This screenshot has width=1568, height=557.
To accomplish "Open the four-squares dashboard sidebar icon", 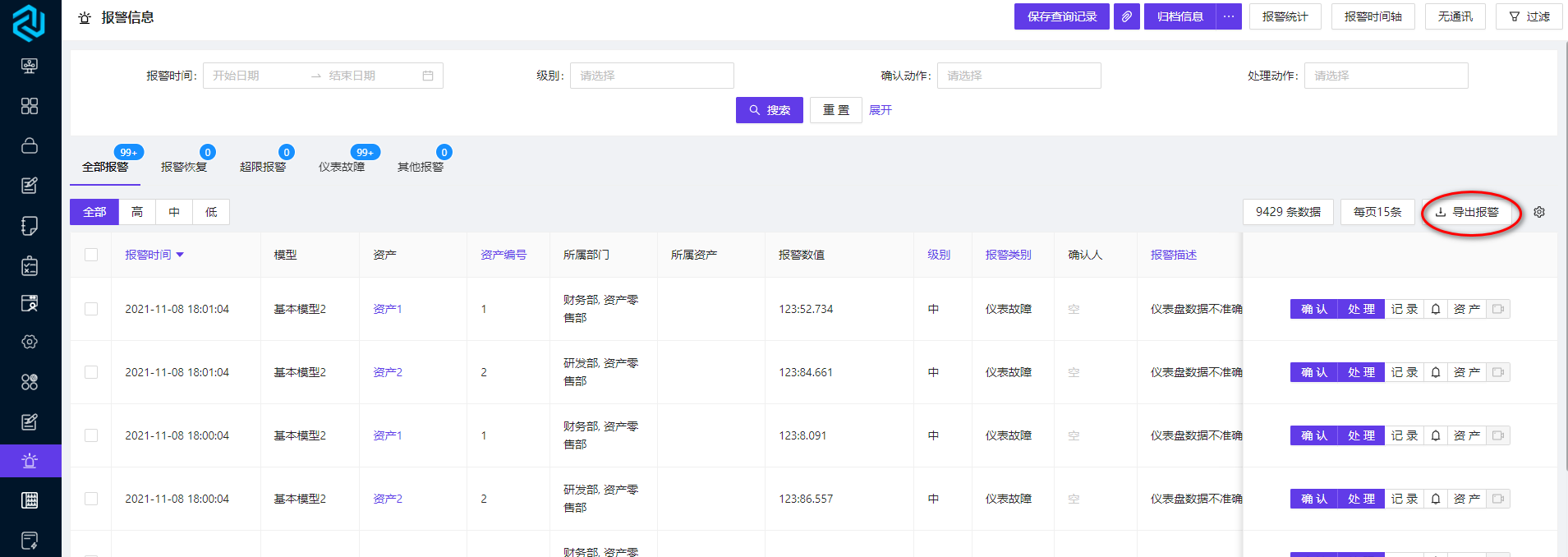I will point(30,106).
